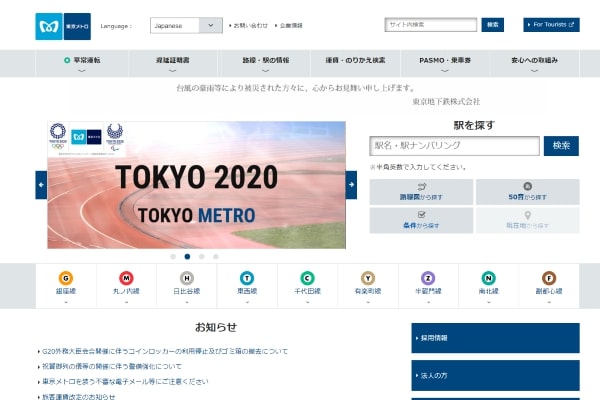Select the Hibiya Line H circle icon
This screenshot has height=400, width=600.
[x=187, y=278]
